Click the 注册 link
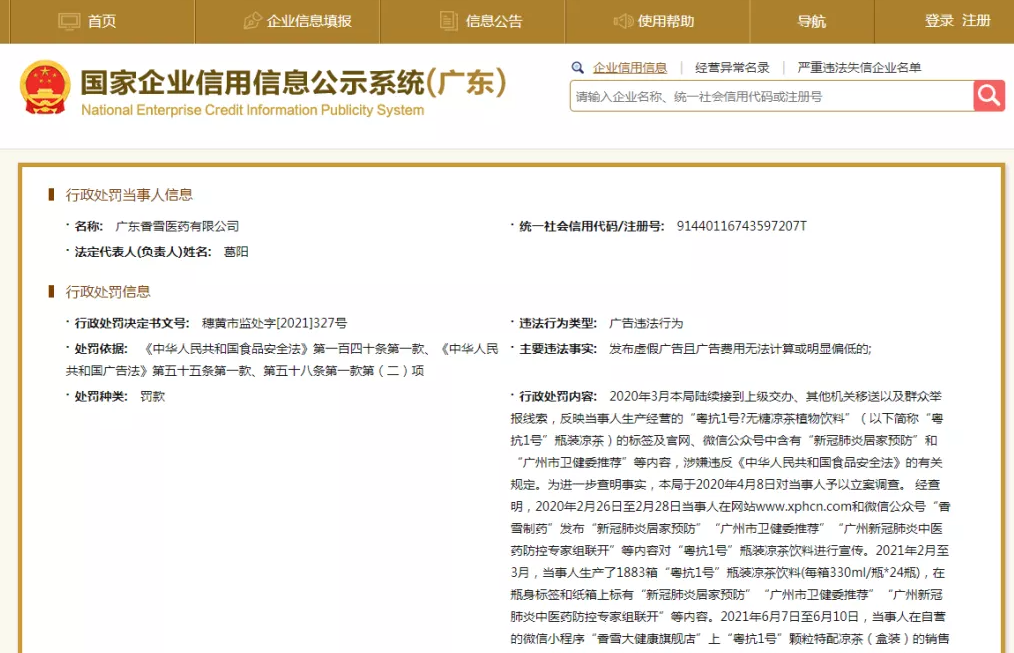The height and width of the screenshot is (653, 1014). (x=976, y=21)
